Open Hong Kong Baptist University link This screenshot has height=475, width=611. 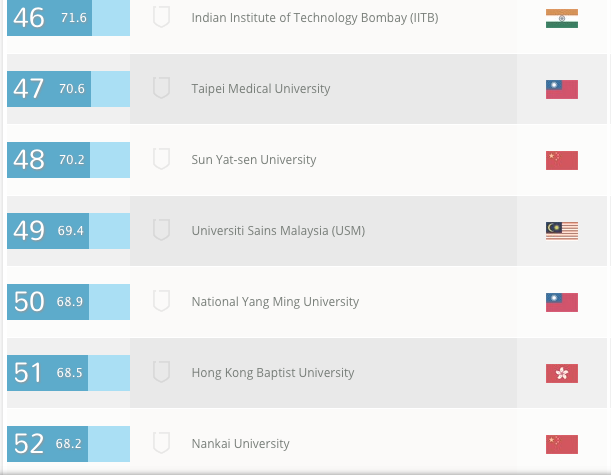[272, 373]
